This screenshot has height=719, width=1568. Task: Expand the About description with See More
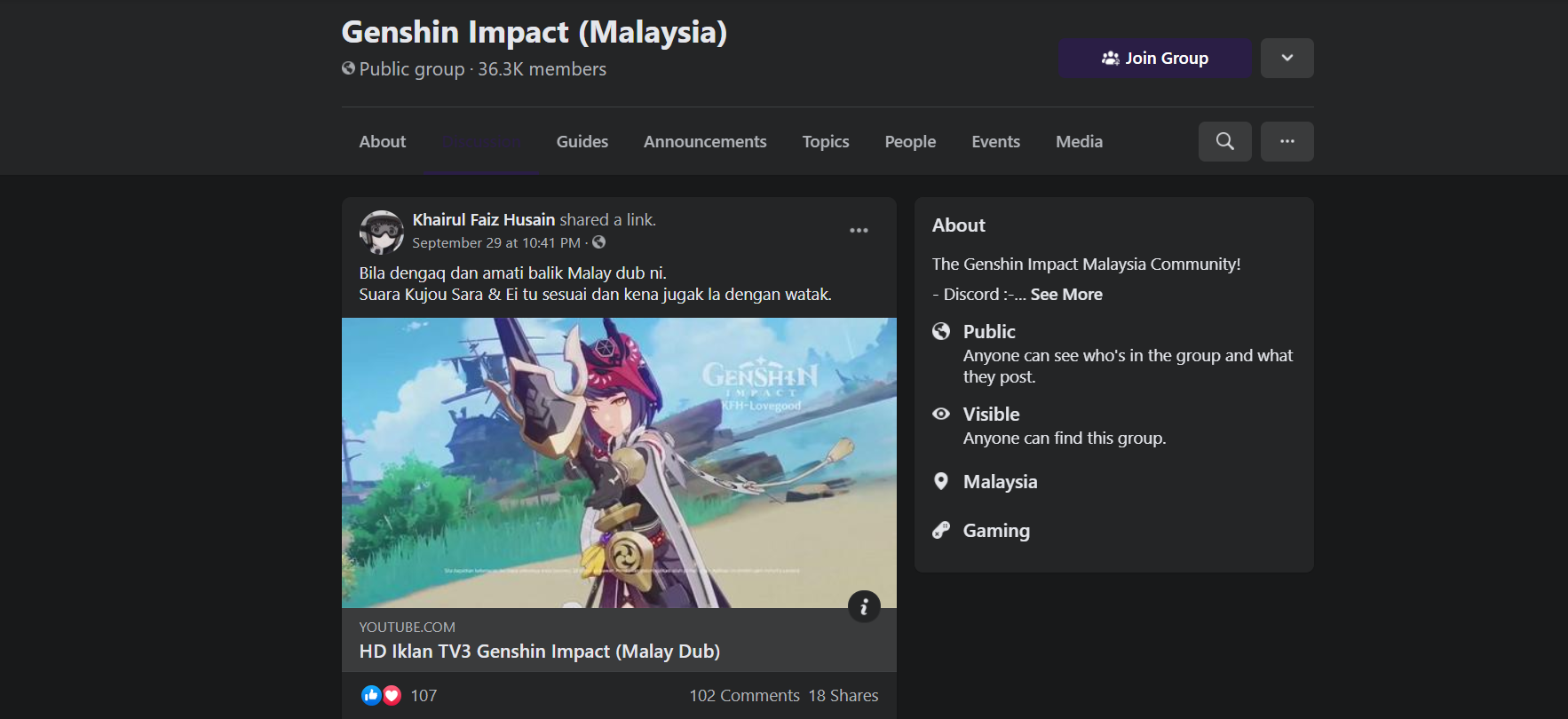tap(1066, 295)
